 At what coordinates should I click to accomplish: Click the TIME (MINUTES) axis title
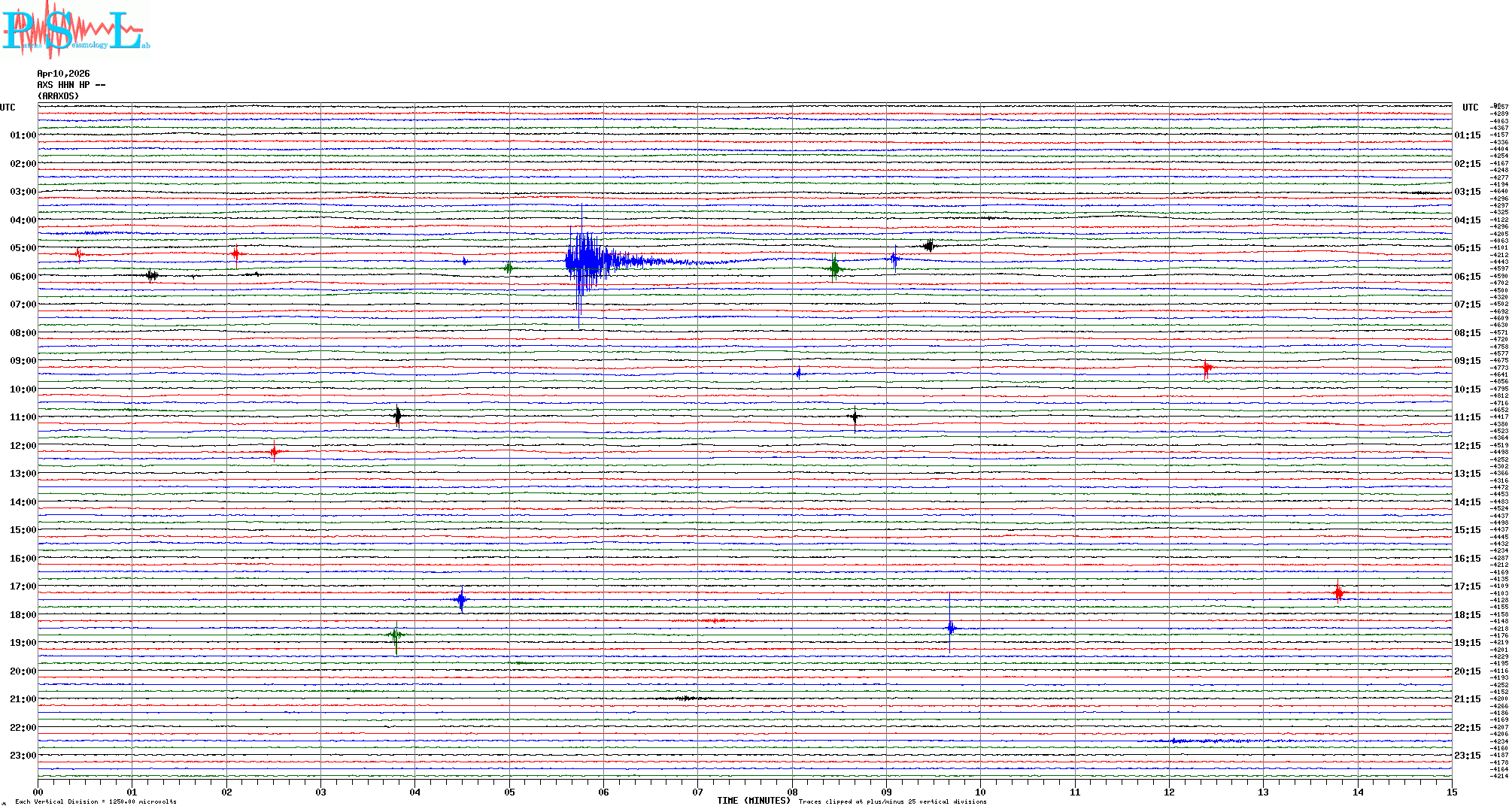[753, 801]
